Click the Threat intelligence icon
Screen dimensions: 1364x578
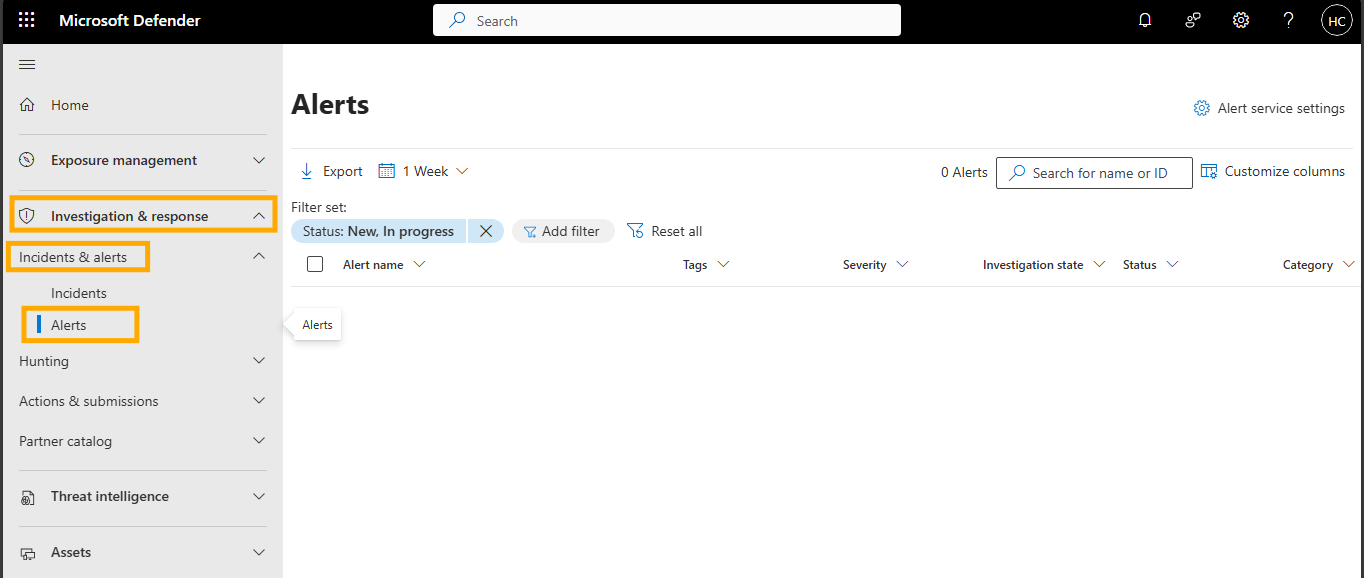coord(28,497)
